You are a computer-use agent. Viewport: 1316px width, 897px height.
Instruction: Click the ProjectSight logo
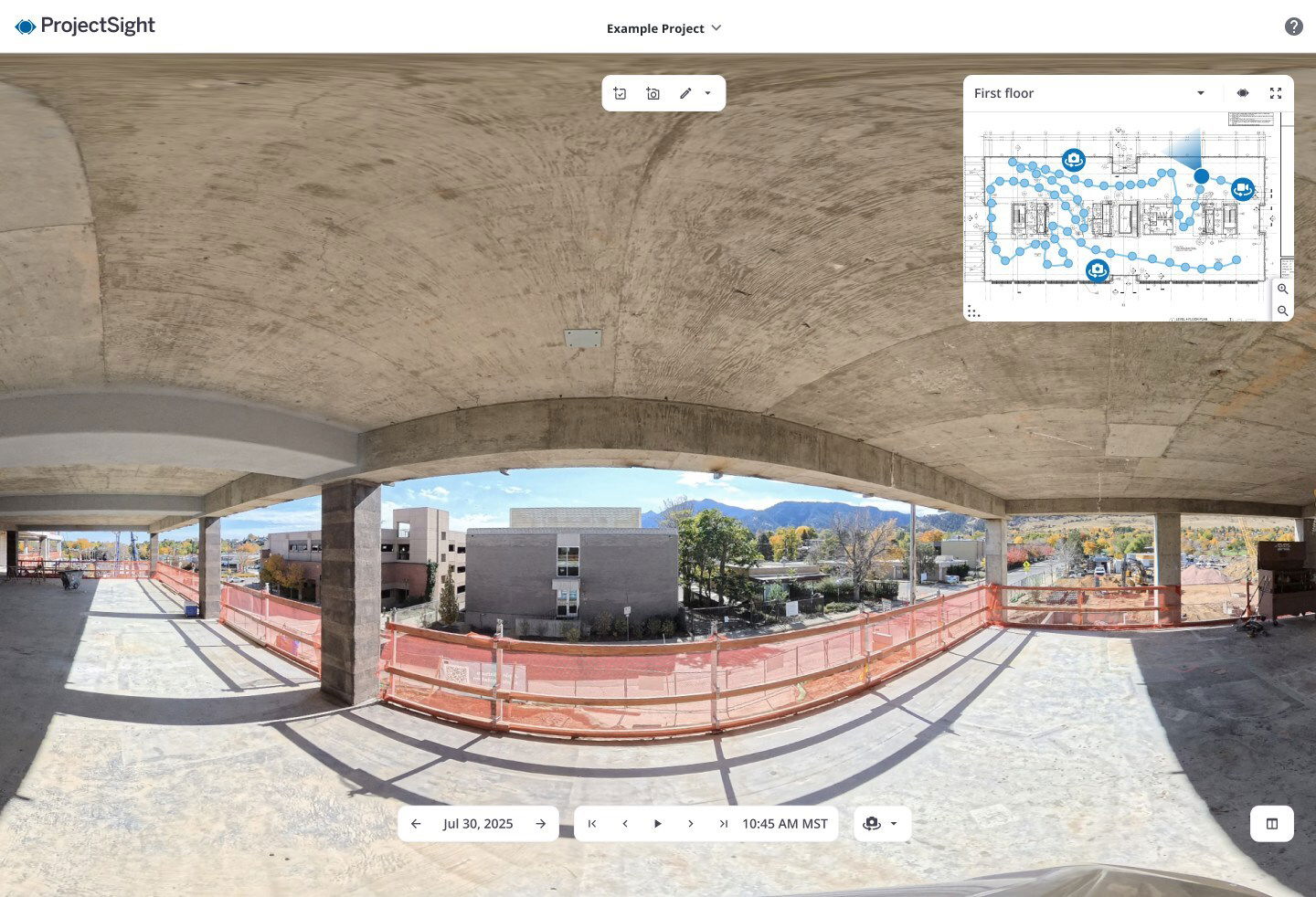84,26
